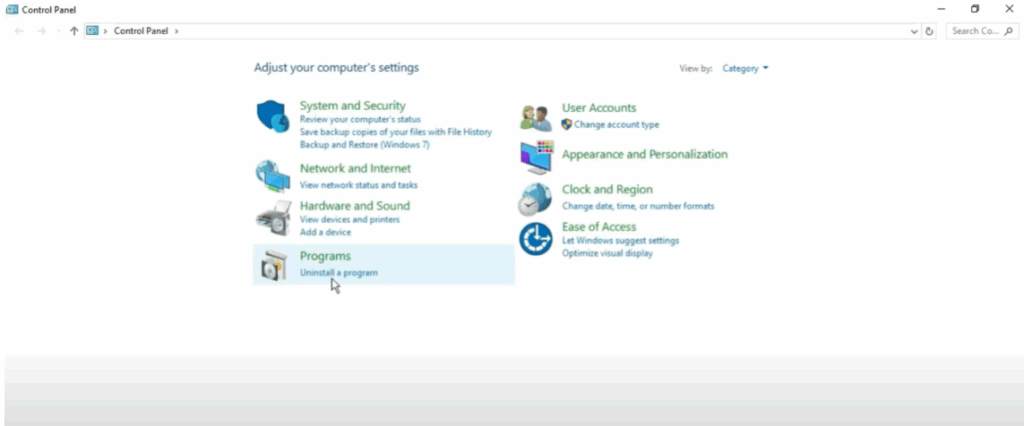Open the Appearance and Personalization monitor icon
The height and width of the screenshot is (426, 1024).
(537, 157)
